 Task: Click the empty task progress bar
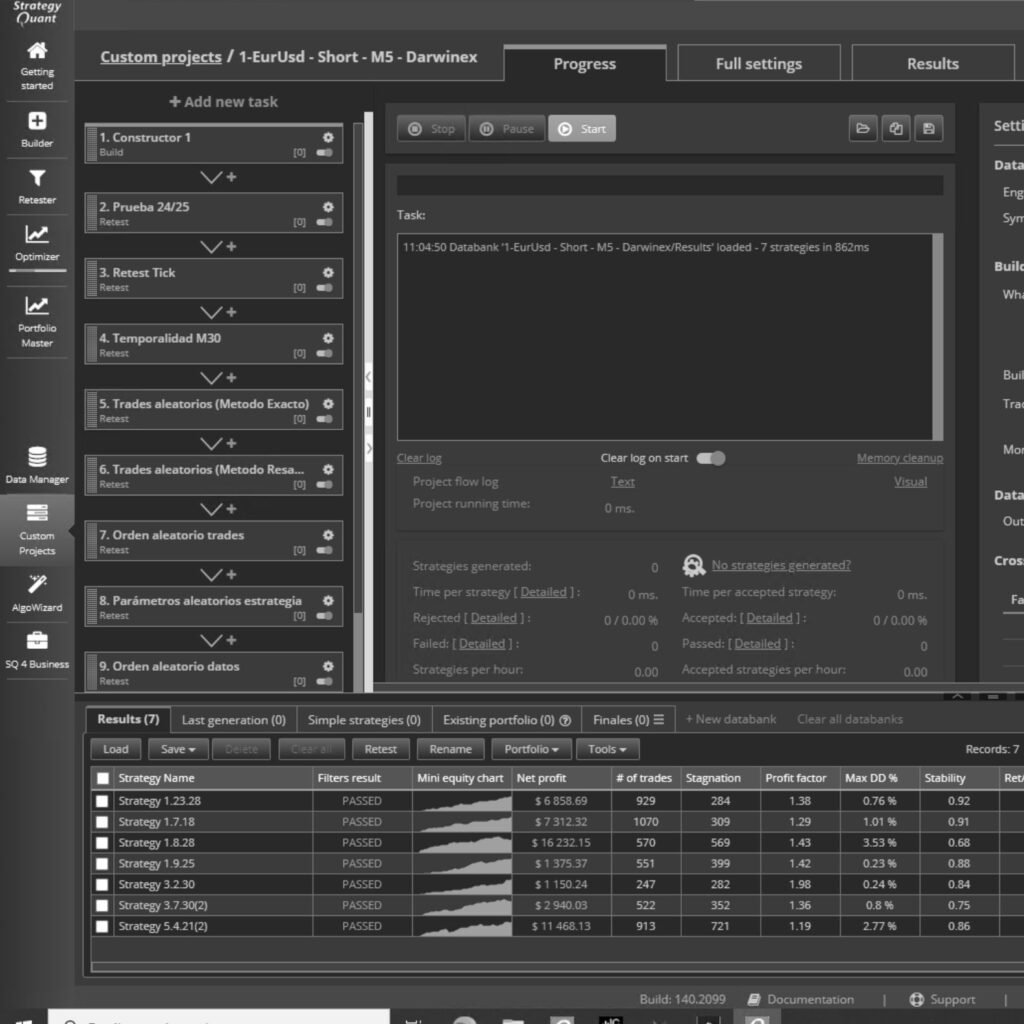coord(669,186)
